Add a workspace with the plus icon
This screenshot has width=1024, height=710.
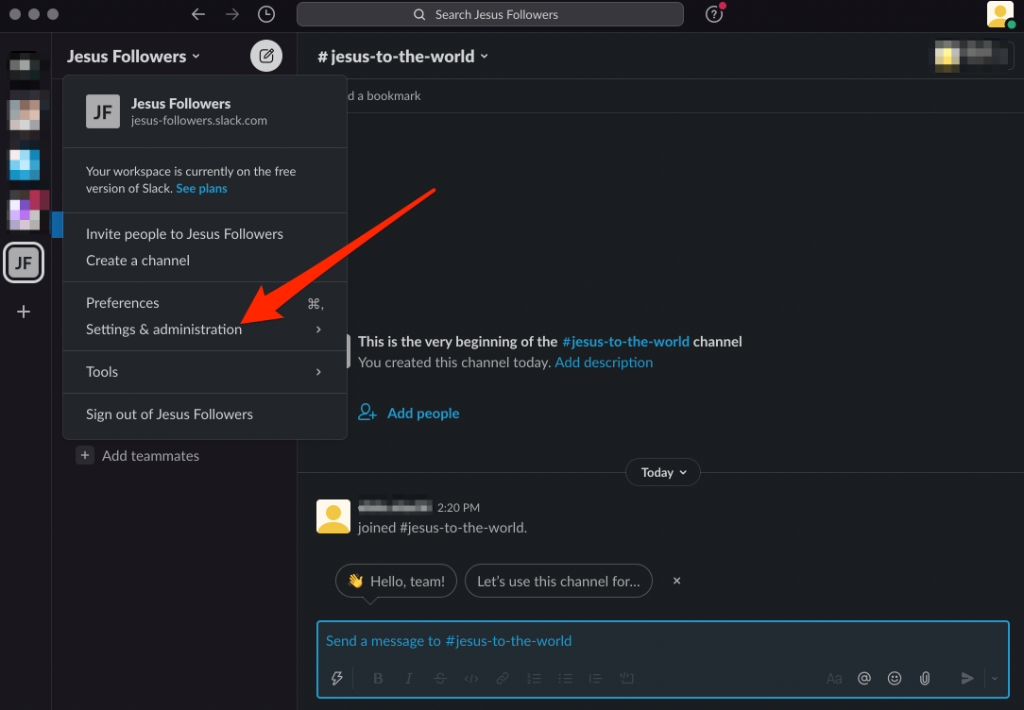(x=24, y=312)
